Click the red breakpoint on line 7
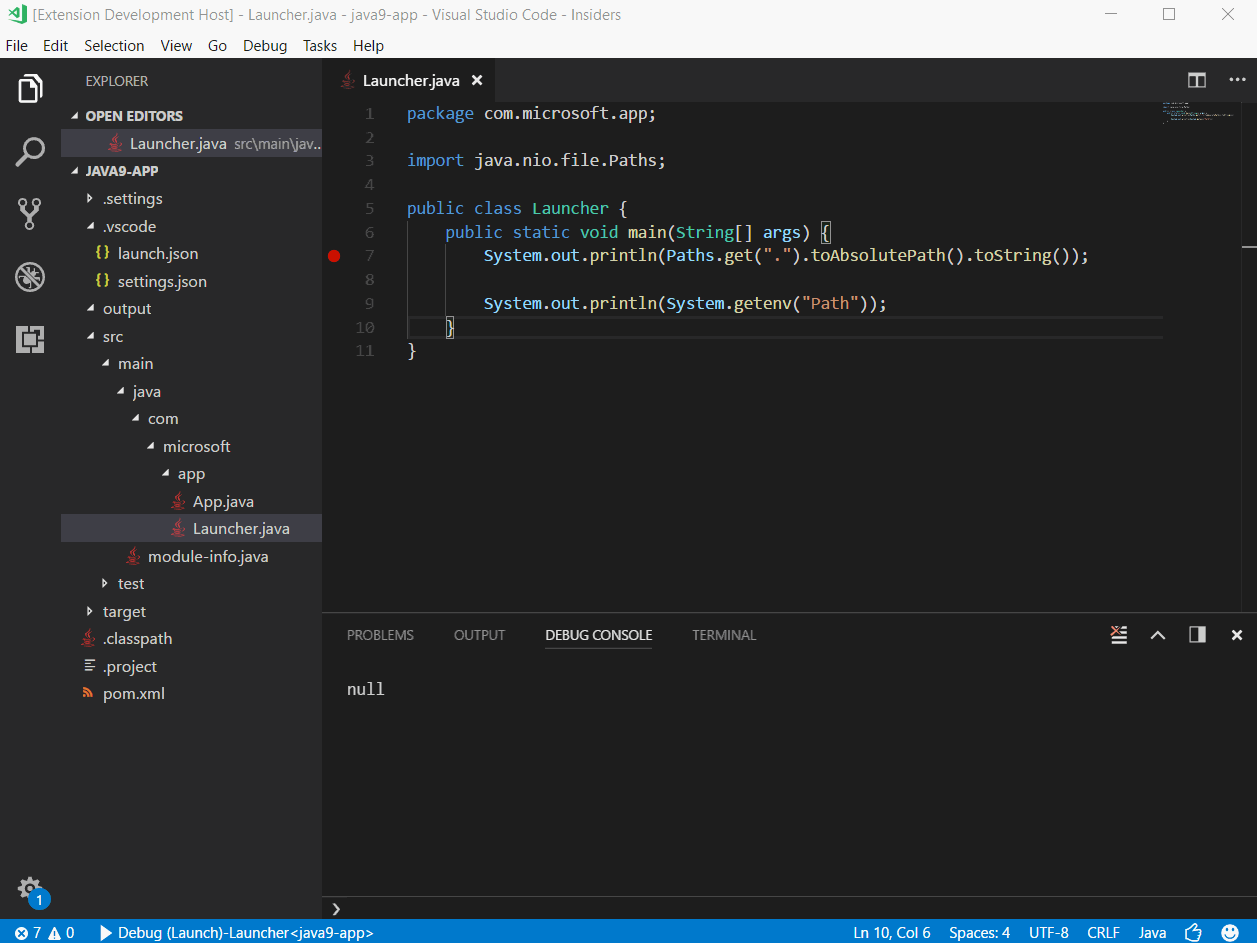The width and height of the screenshot is (1257, 943). click(334, 256)
